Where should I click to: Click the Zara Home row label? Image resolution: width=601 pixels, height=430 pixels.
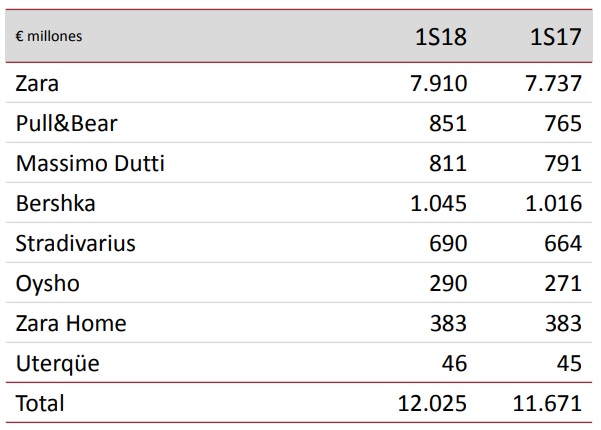coord(70,324)
